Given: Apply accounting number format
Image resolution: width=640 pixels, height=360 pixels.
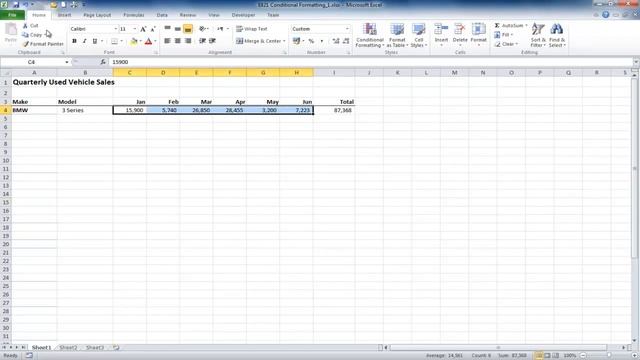Looking at the screenshot, I should [x=296, y=41].
